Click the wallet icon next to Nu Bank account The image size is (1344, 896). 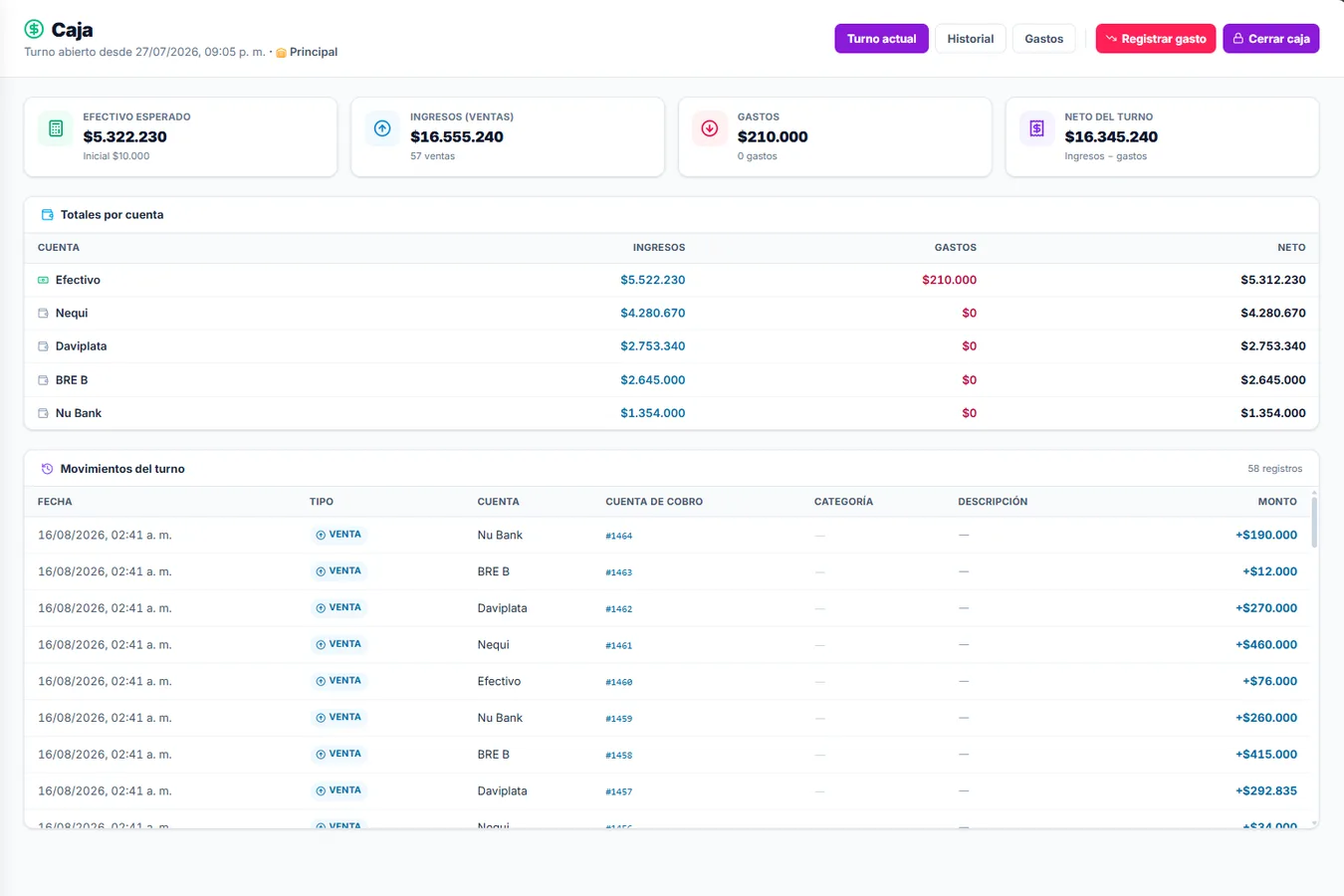tap(43, 413)
